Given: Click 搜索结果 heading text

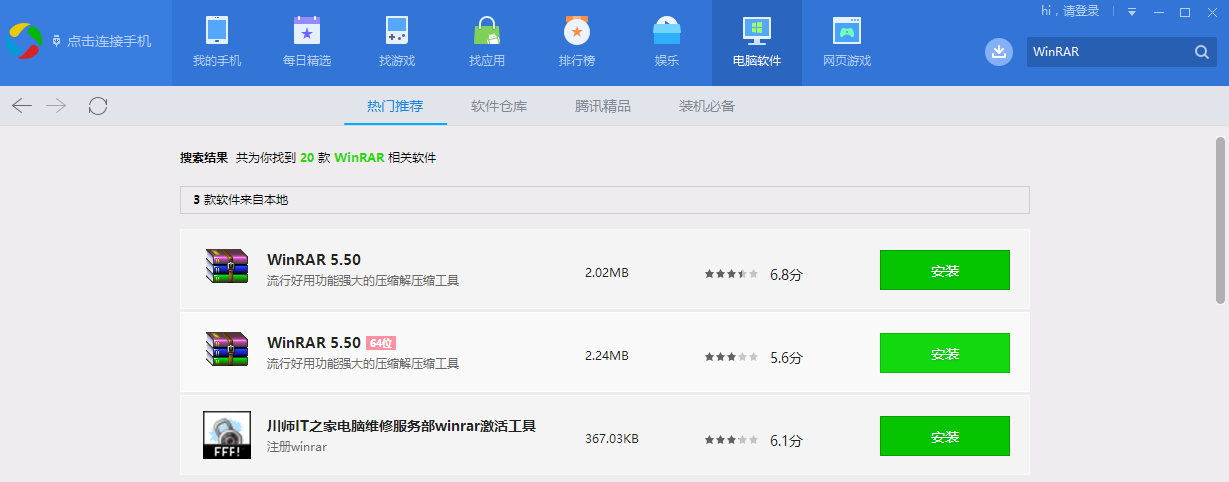Looking at the screenshot, I should coord(204,158).
